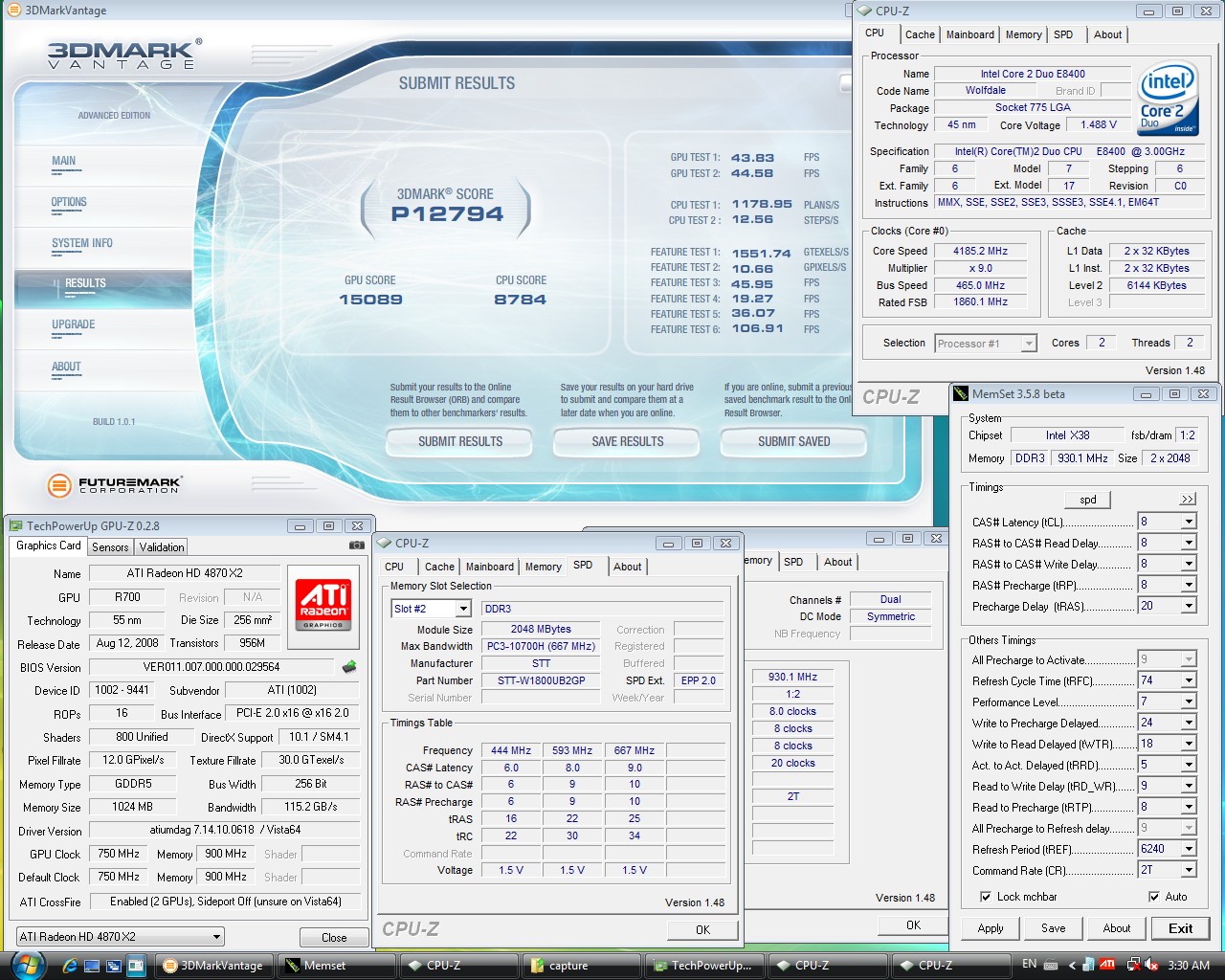The width and height of the screenshot is (1225, 980).
Task: Open Refresh Cycle Time (tRFC) dropdown
Action: tap(1189, 680)
